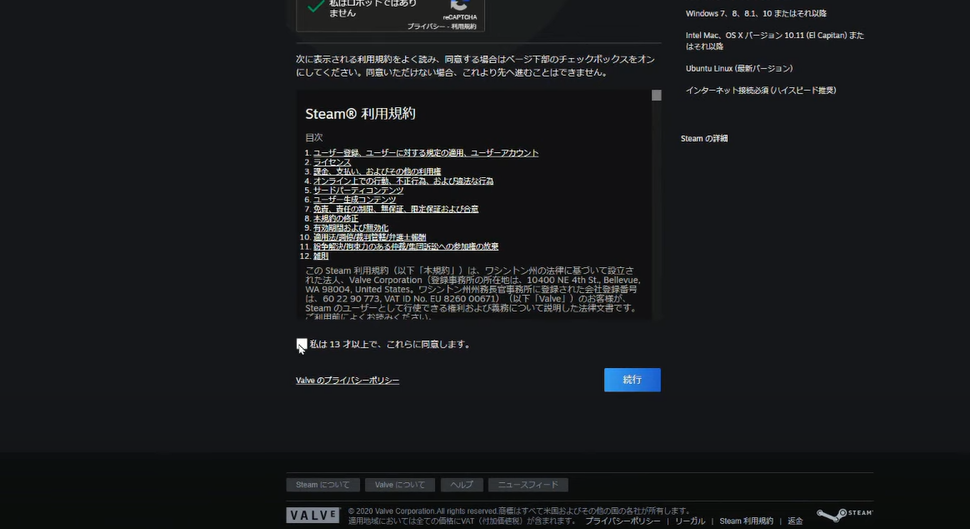Click the reCAPTCHA green checkmark
This screenshot has height=529, width=970.
tap(315, 6)
